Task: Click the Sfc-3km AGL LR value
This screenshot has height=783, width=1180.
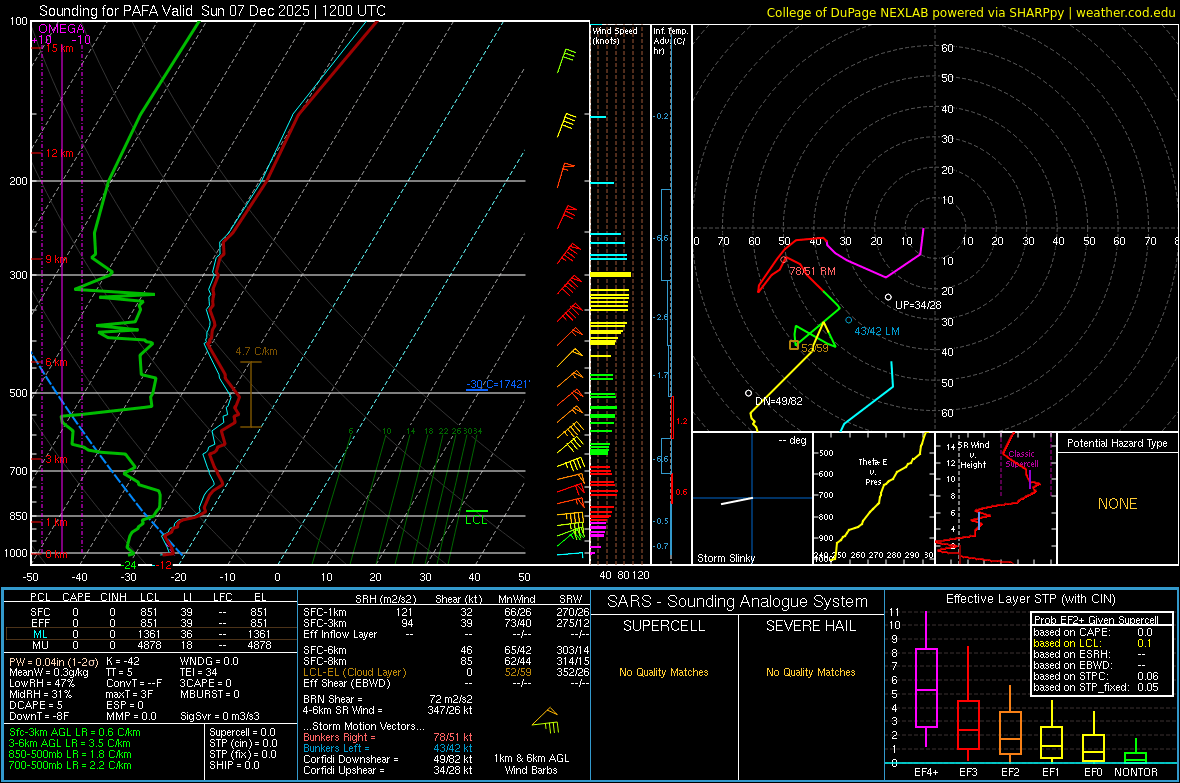Action: point(75,732)
